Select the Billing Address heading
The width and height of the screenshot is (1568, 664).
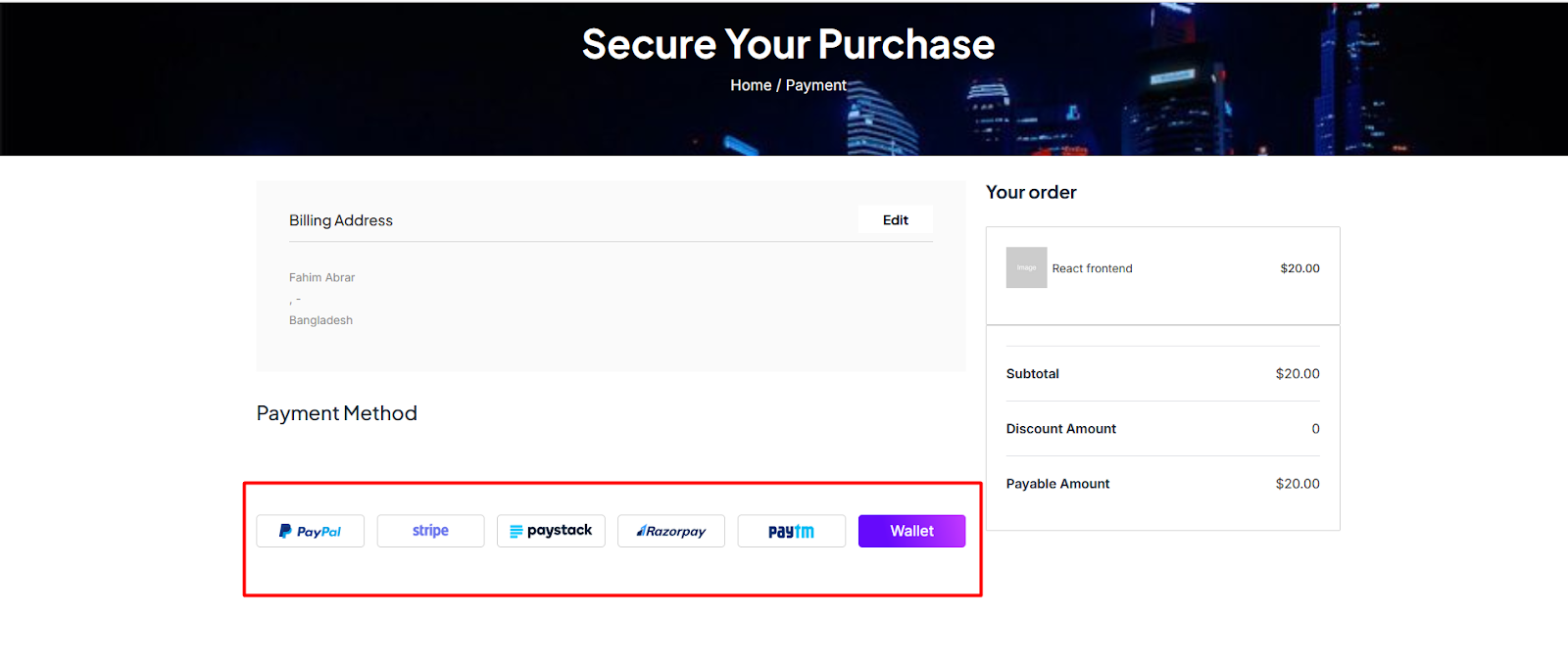[x=341, y=220]
